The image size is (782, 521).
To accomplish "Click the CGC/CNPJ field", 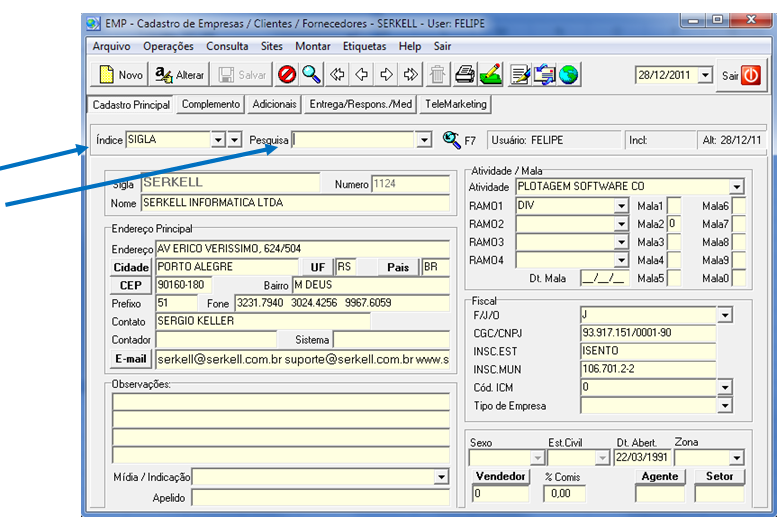I will (648, 333).
